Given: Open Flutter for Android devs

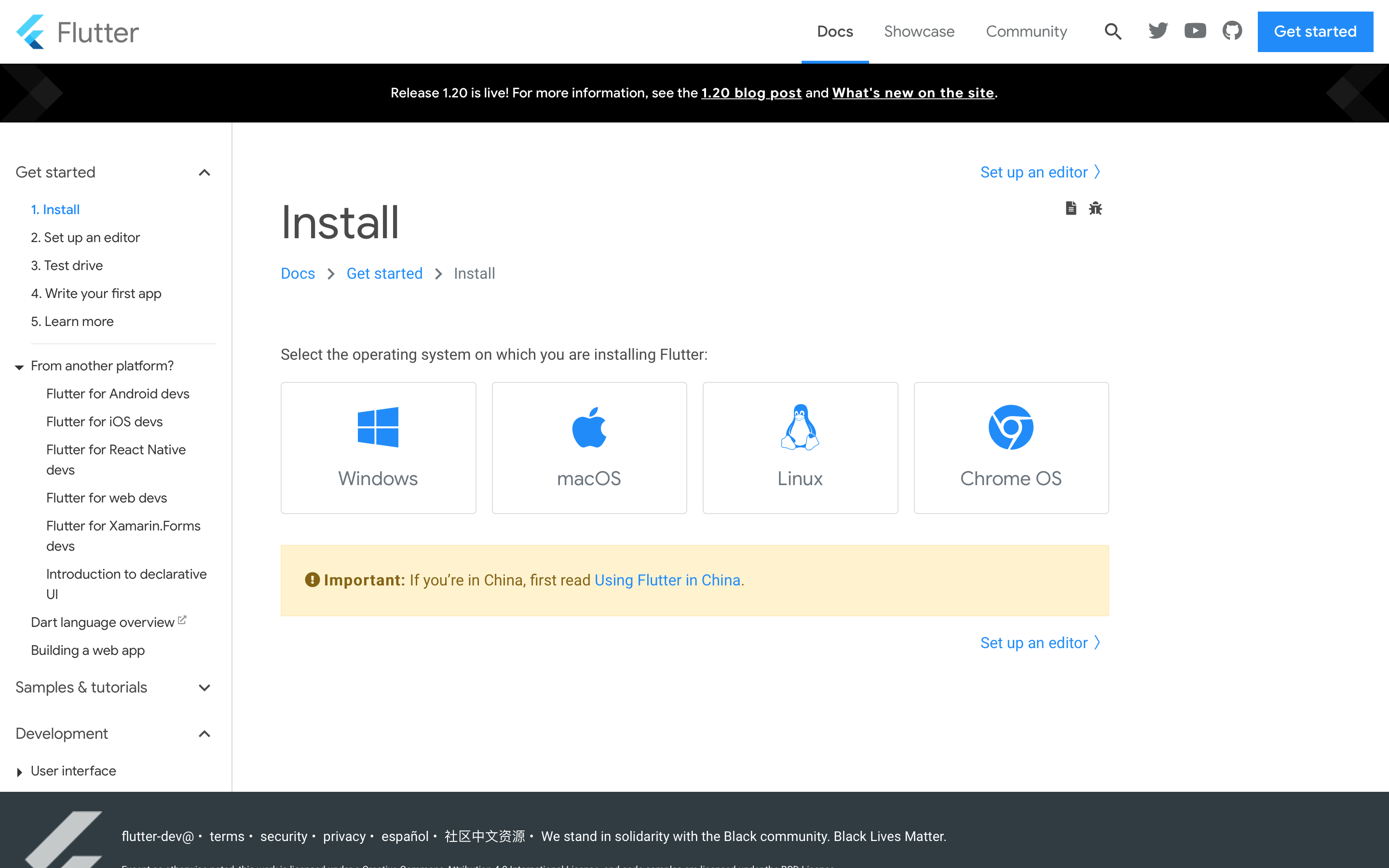Looking at the screenshot, I should tap(118, 394).
